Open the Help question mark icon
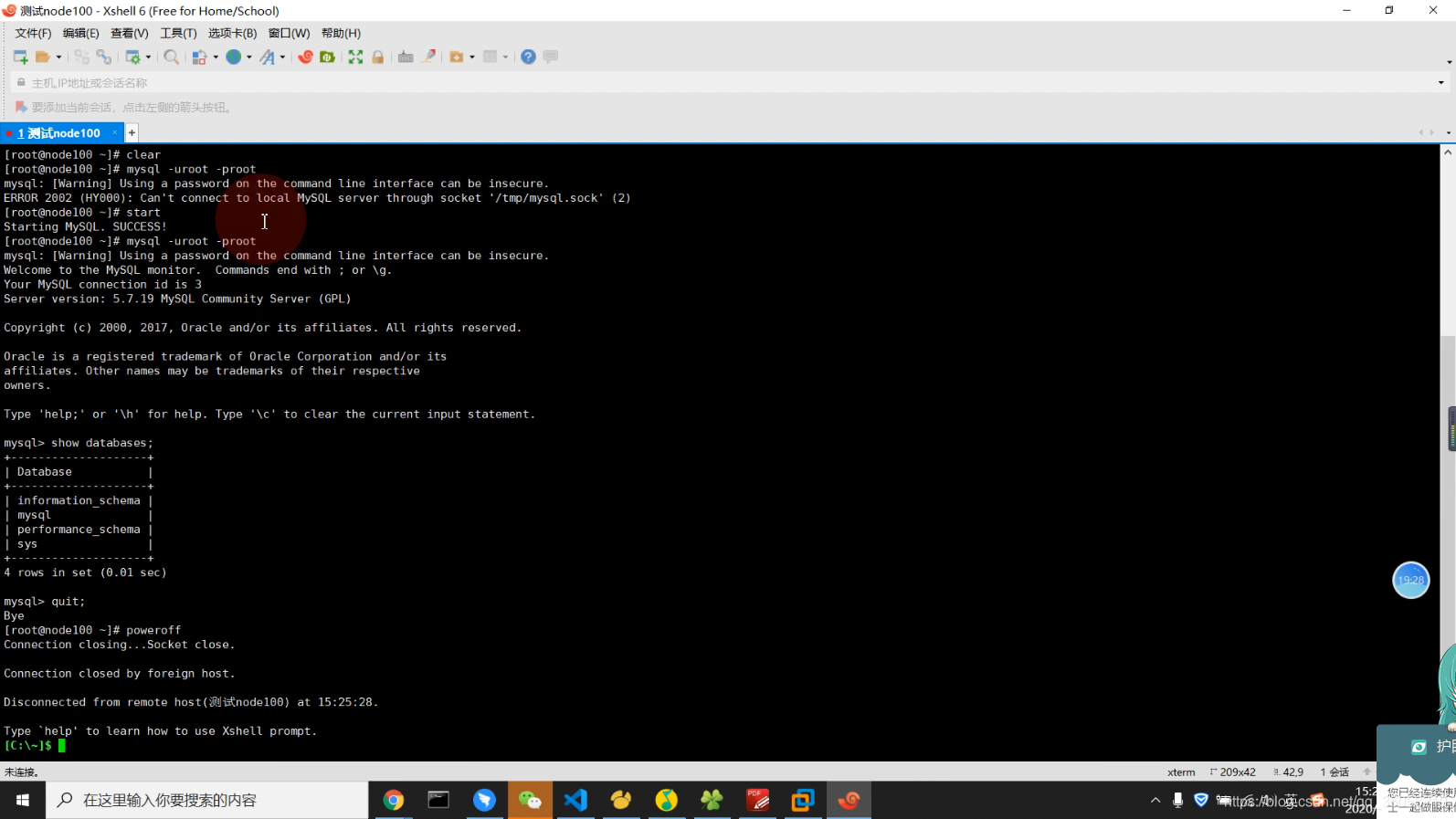 528,57
